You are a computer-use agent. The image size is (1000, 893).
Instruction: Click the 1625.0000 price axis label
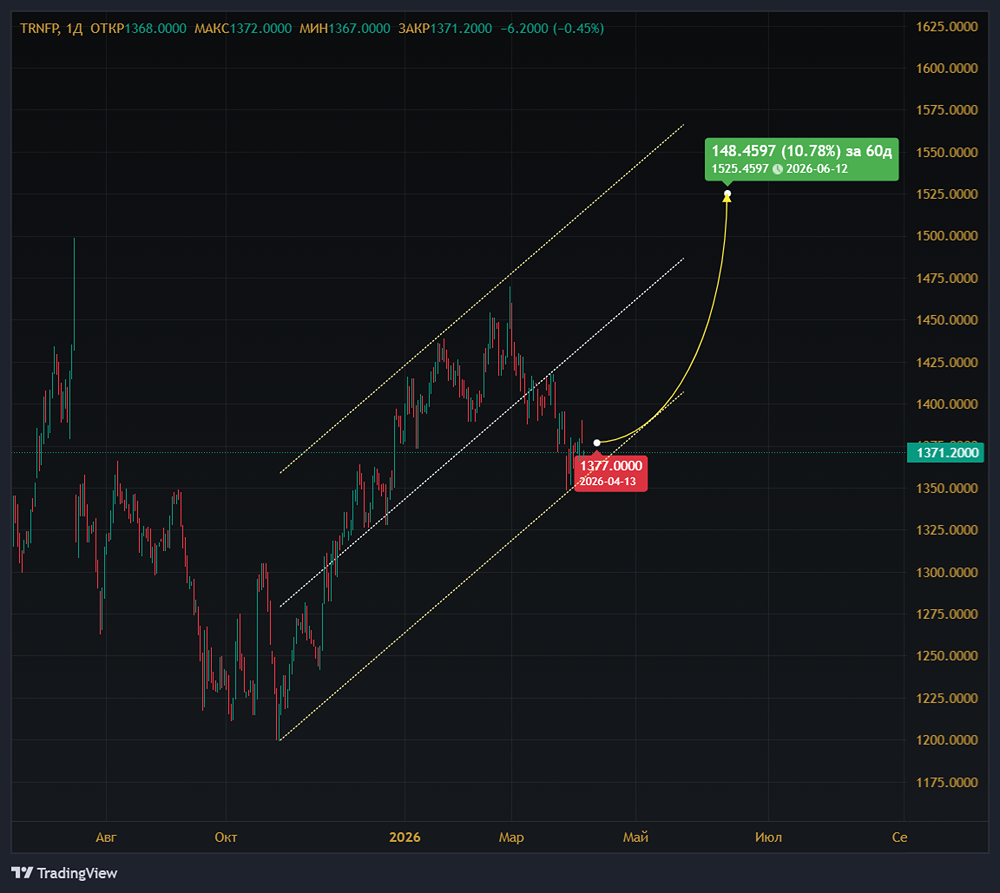(946, 26)
